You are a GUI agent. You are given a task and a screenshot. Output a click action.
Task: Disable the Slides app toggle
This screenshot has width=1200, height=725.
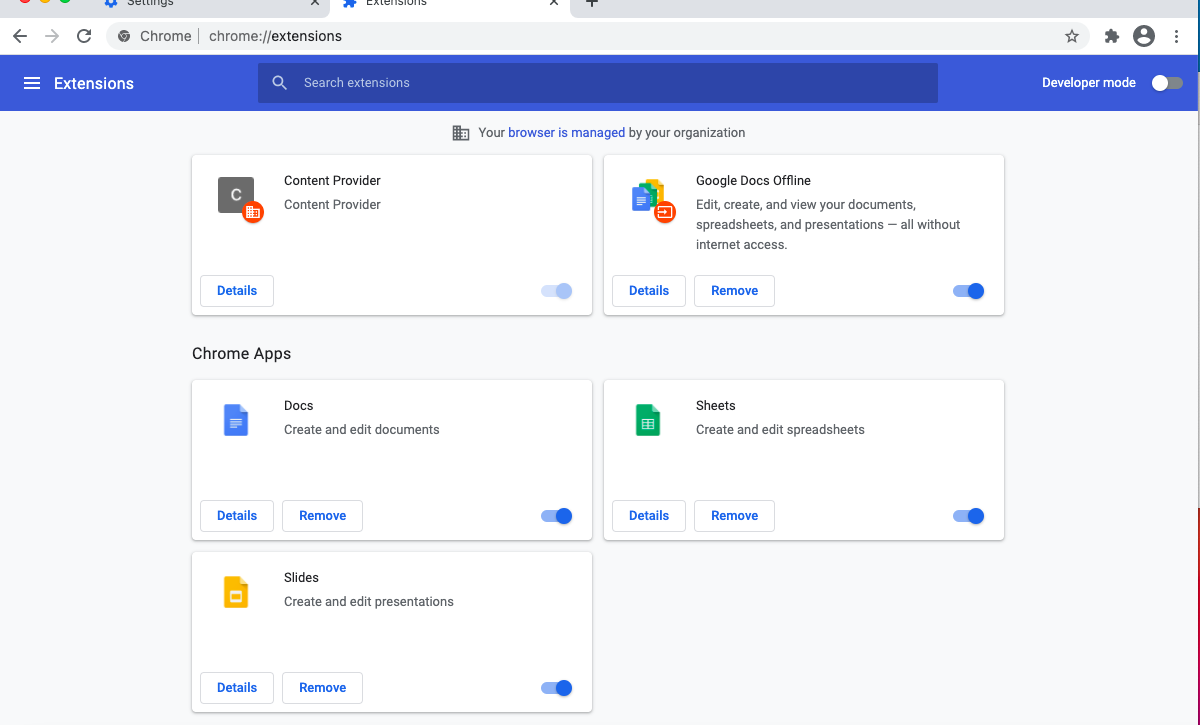tap(557, 688)
